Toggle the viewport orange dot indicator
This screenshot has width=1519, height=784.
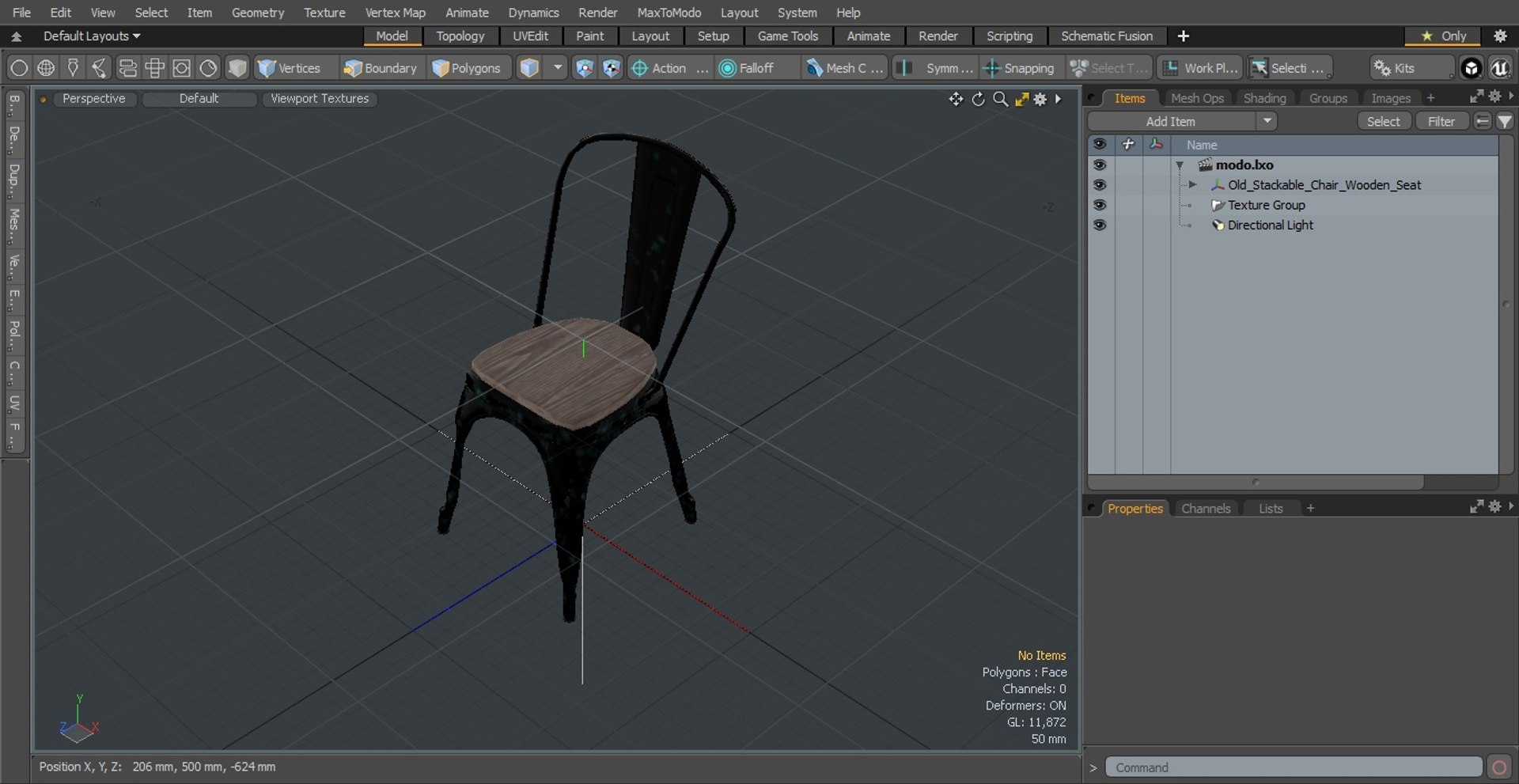click(x=43, y=99)
